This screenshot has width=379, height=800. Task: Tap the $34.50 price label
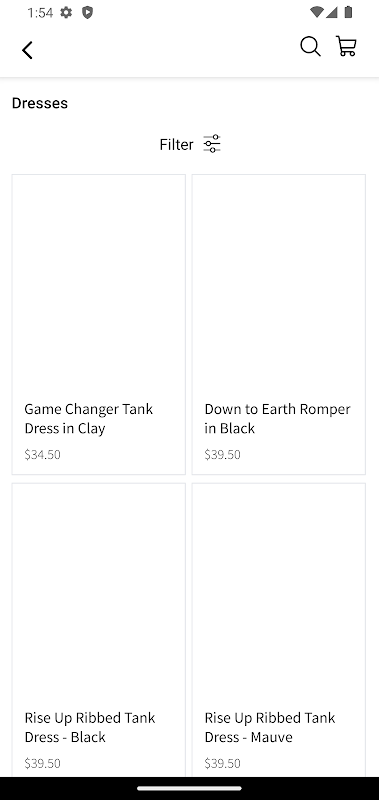[x=42, y=454]
